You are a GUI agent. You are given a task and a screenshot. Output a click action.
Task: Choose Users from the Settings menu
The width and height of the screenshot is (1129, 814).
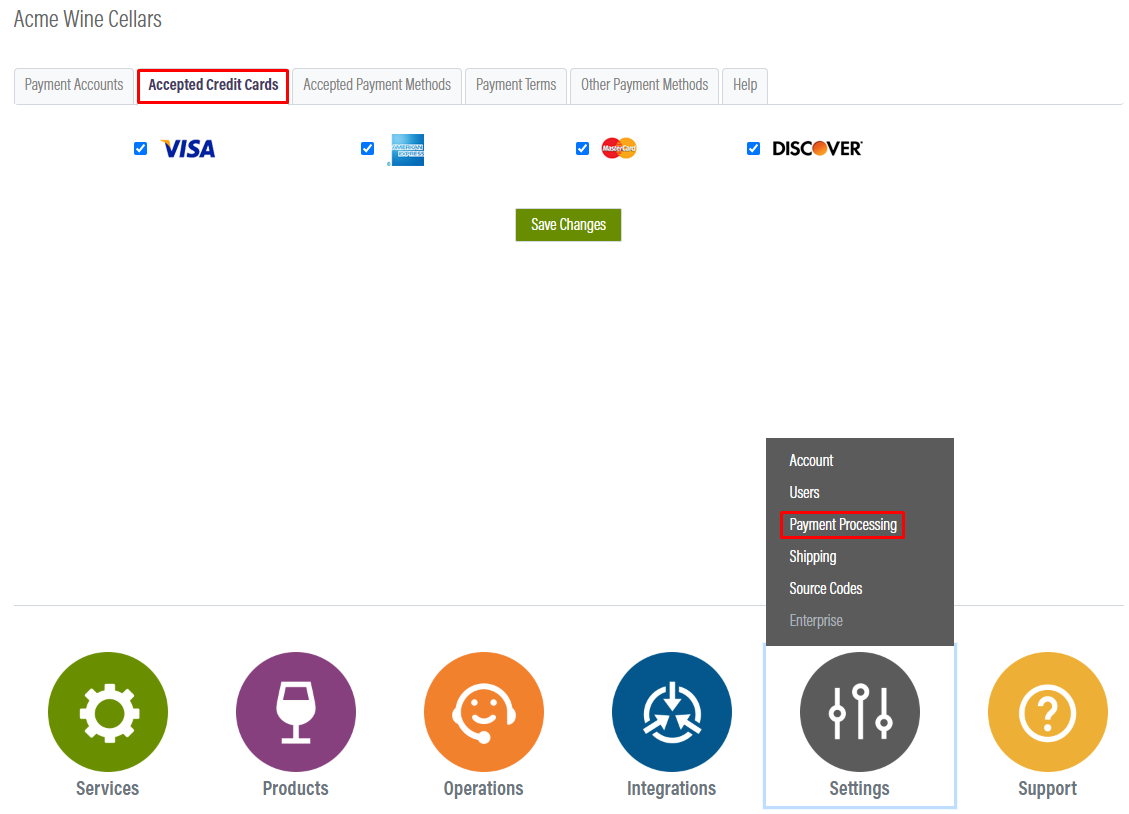pos(804,492)
